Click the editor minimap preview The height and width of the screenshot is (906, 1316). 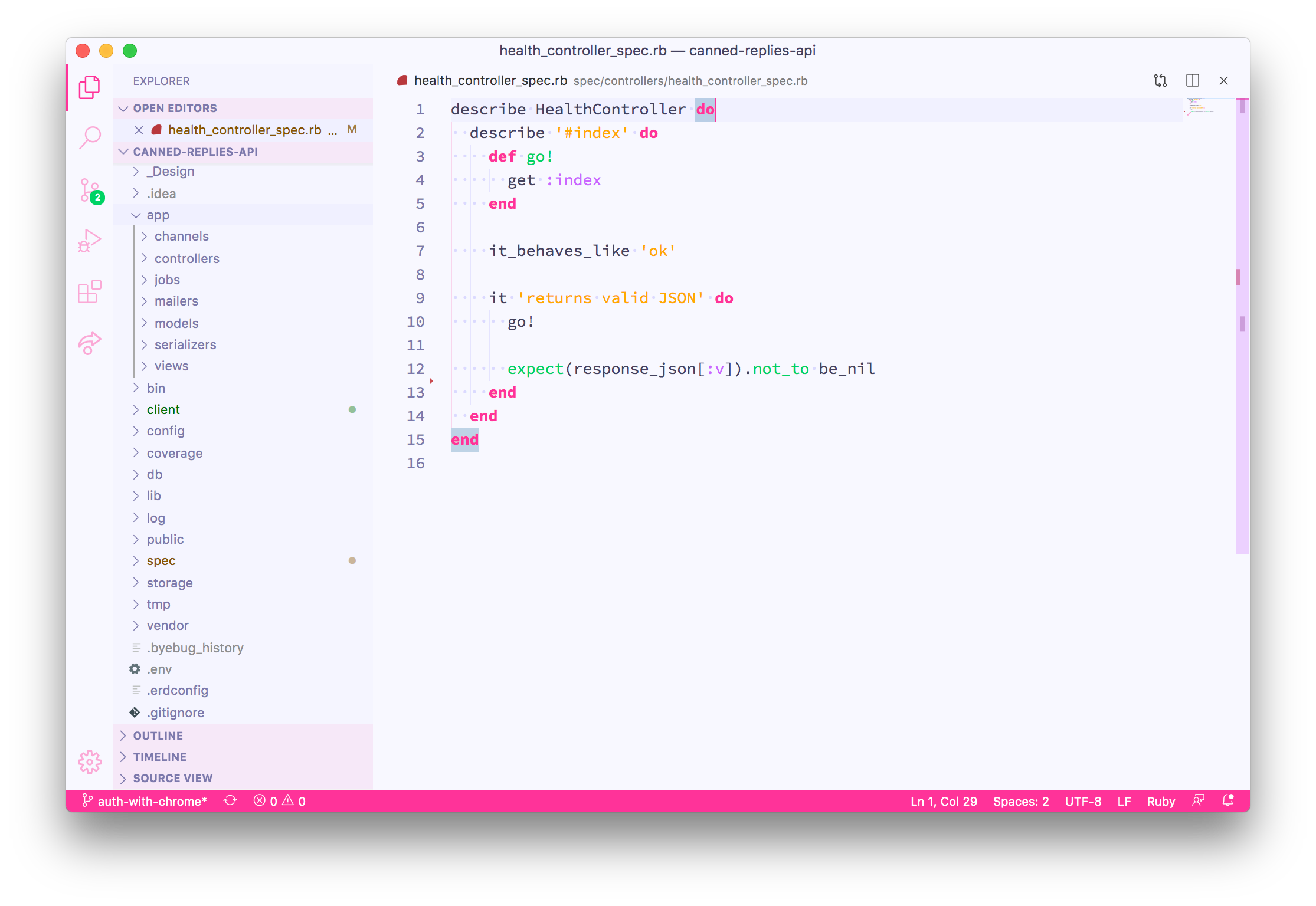(1202, 107)
